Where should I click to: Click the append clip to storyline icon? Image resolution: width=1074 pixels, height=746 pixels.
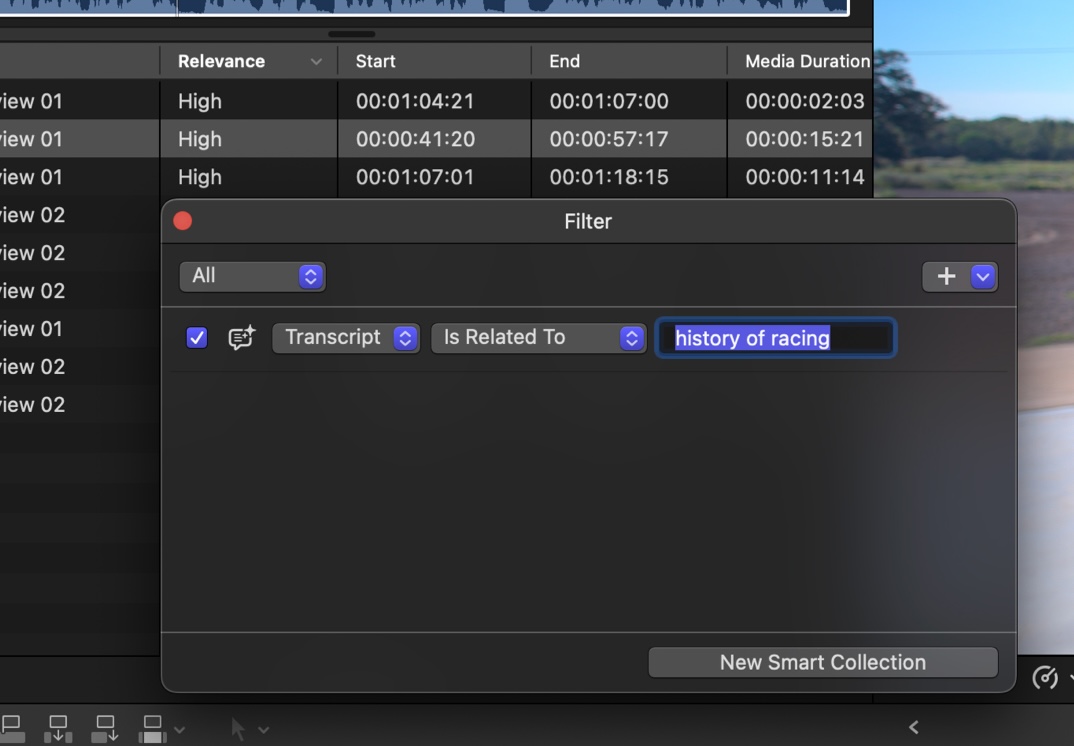[105, 727]
